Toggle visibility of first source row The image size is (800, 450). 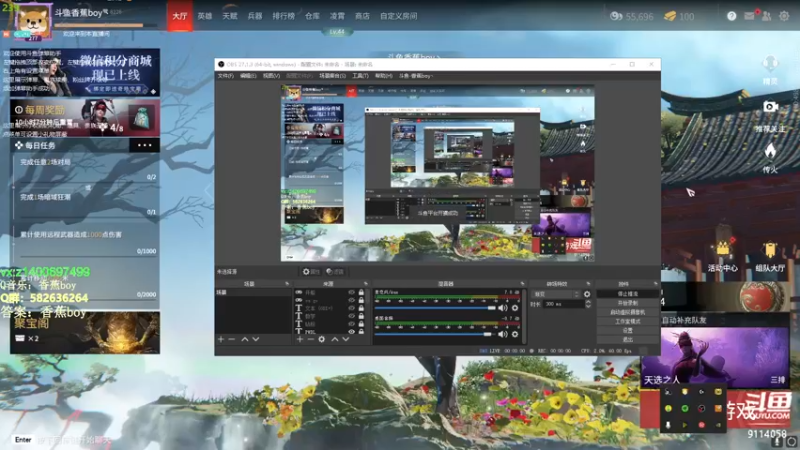point(352,292)
